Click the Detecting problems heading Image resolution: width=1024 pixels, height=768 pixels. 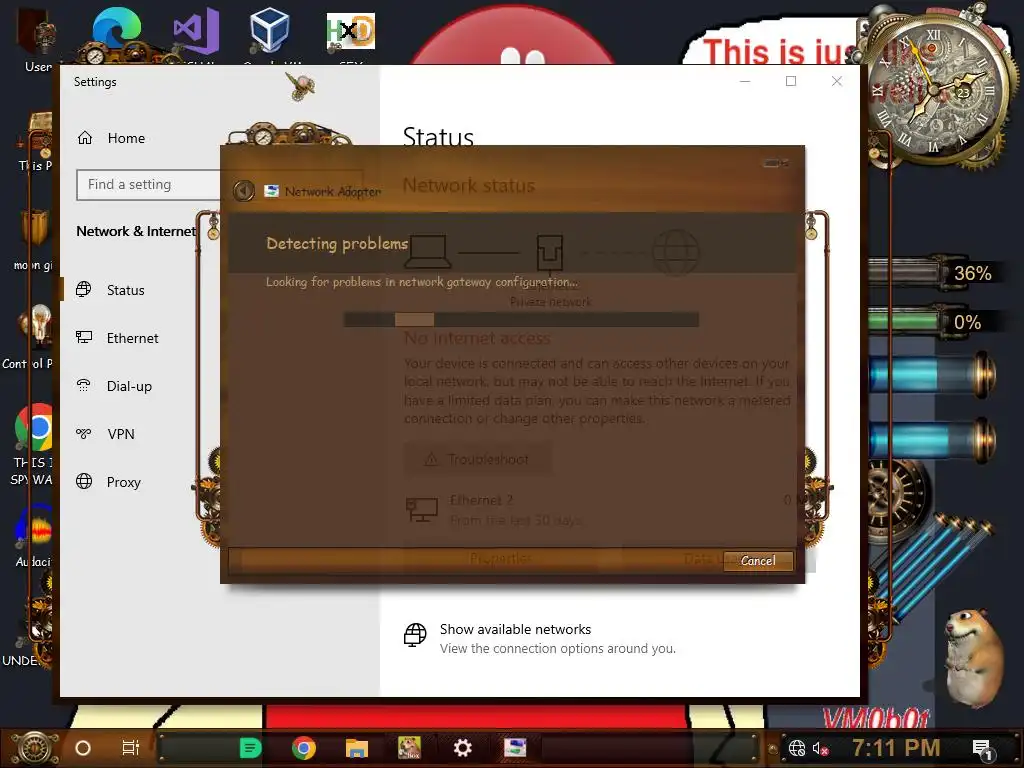(x=337, y=244)
